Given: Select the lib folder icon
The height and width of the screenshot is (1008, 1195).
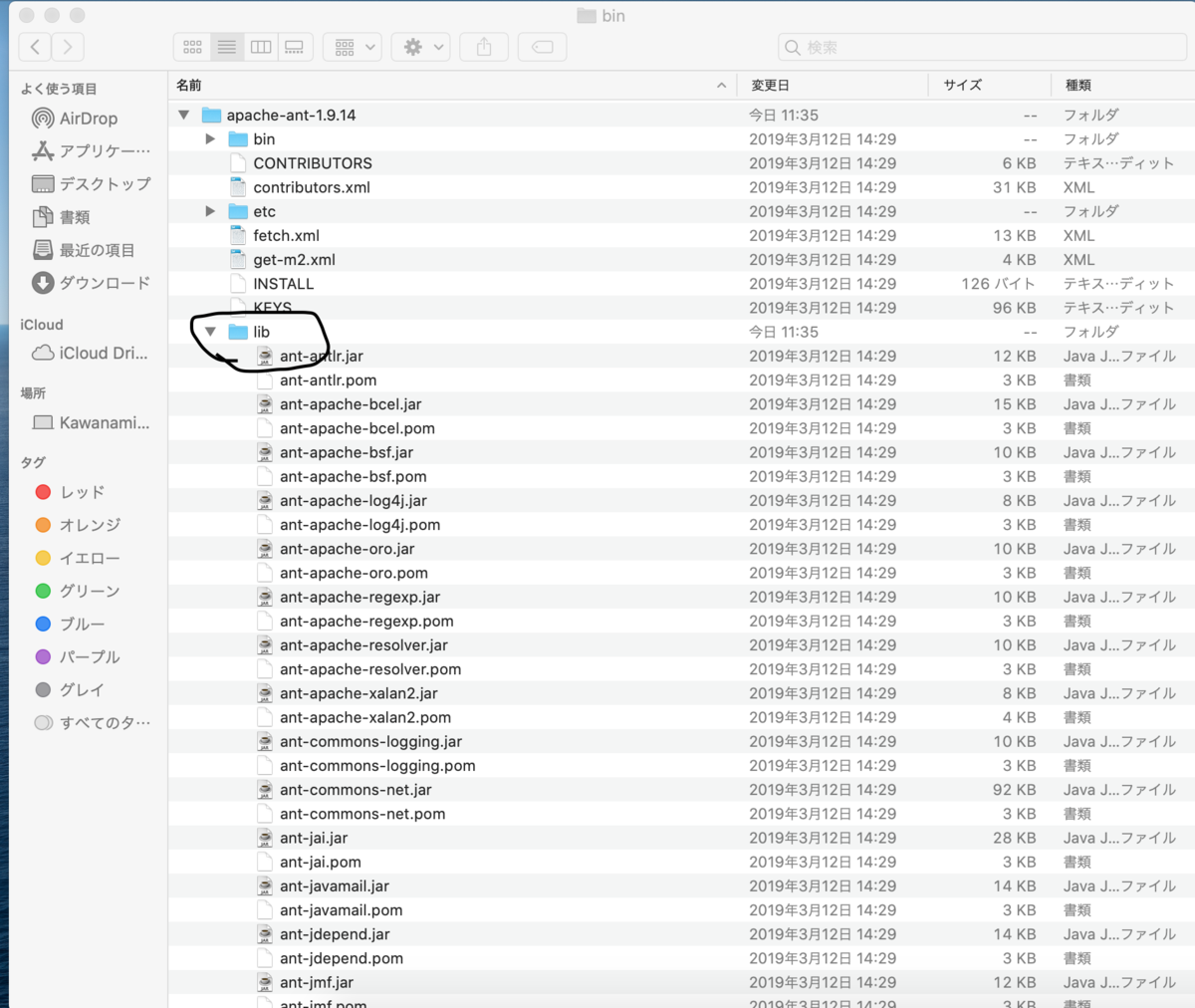Looking at the screenshot, I should (238, 332).
